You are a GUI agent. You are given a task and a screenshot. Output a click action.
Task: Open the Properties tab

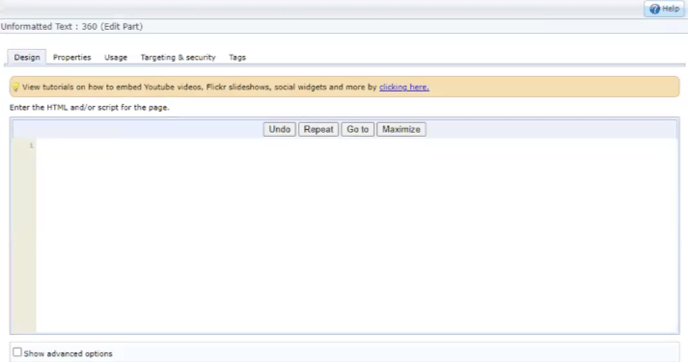[x=72, y=57]
